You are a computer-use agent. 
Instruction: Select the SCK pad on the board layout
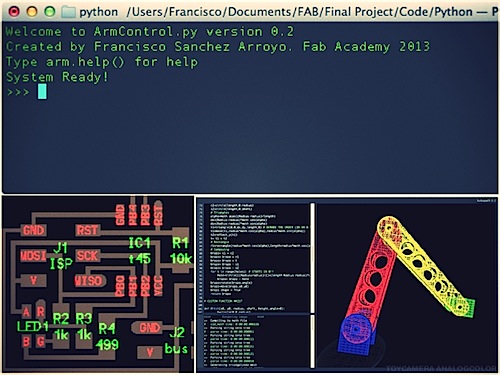tap(87, 256)
